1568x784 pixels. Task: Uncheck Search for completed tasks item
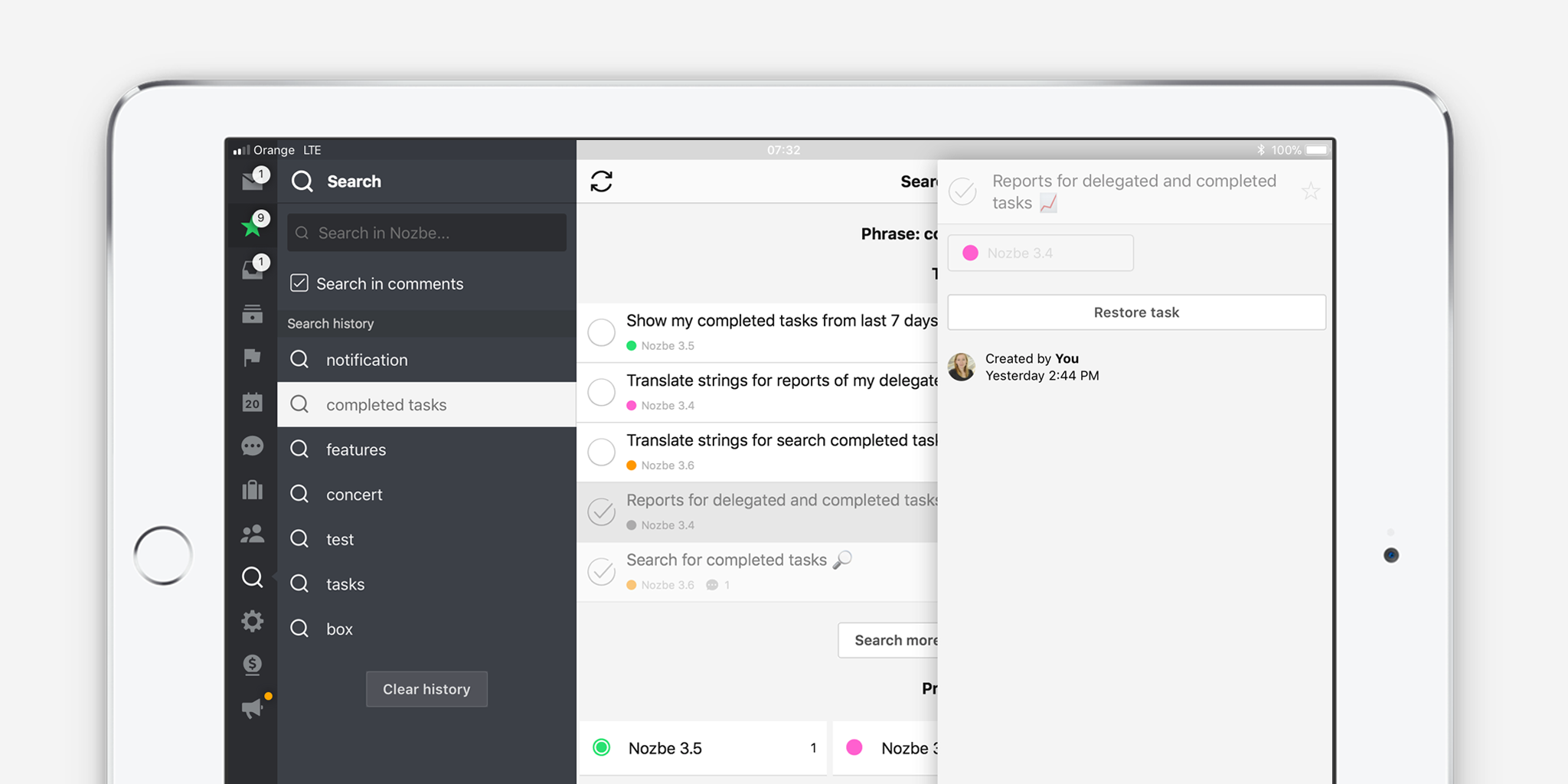point(602,571)
